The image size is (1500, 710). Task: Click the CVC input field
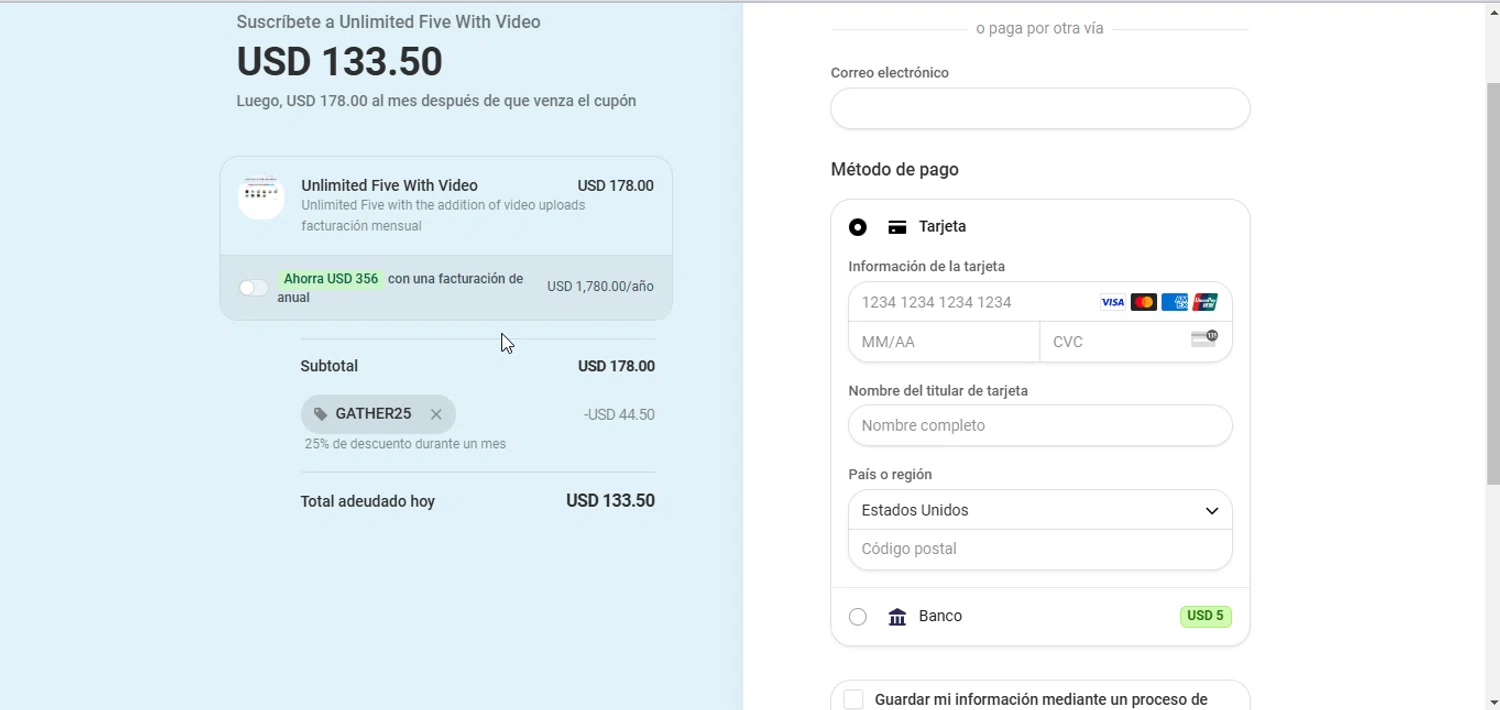coord(1136,342)
